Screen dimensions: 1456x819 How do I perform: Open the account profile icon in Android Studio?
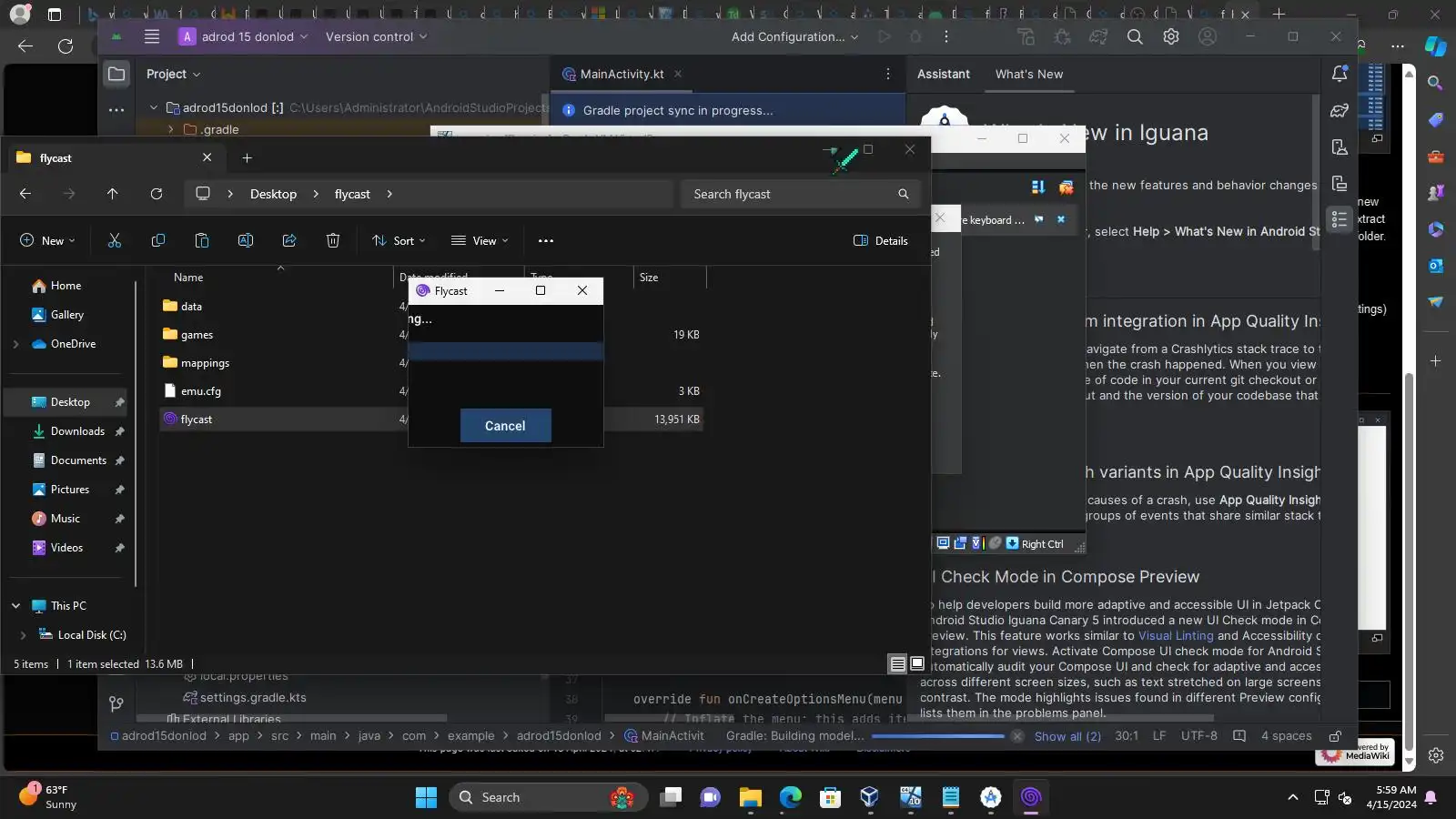coord(1208,36)
